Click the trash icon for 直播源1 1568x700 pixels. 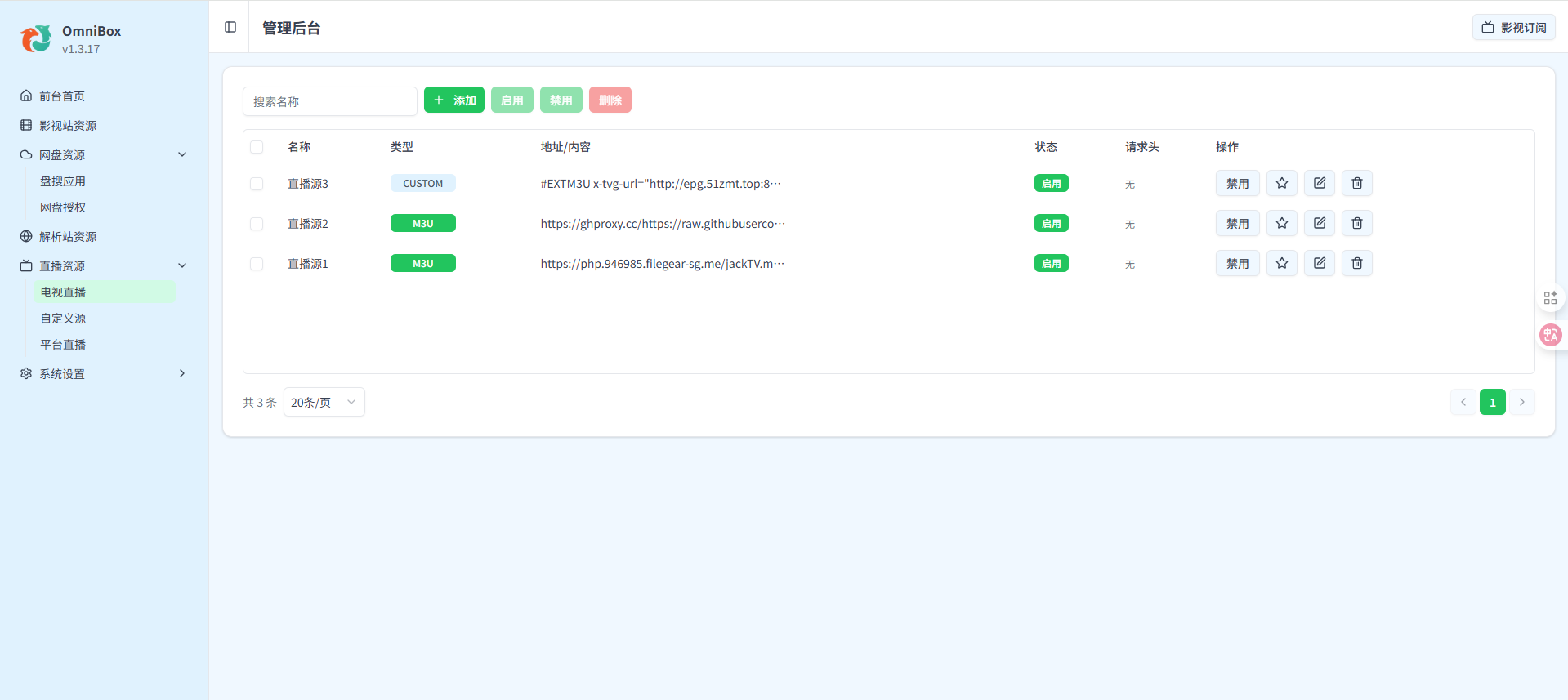(x=1356, y=263)
